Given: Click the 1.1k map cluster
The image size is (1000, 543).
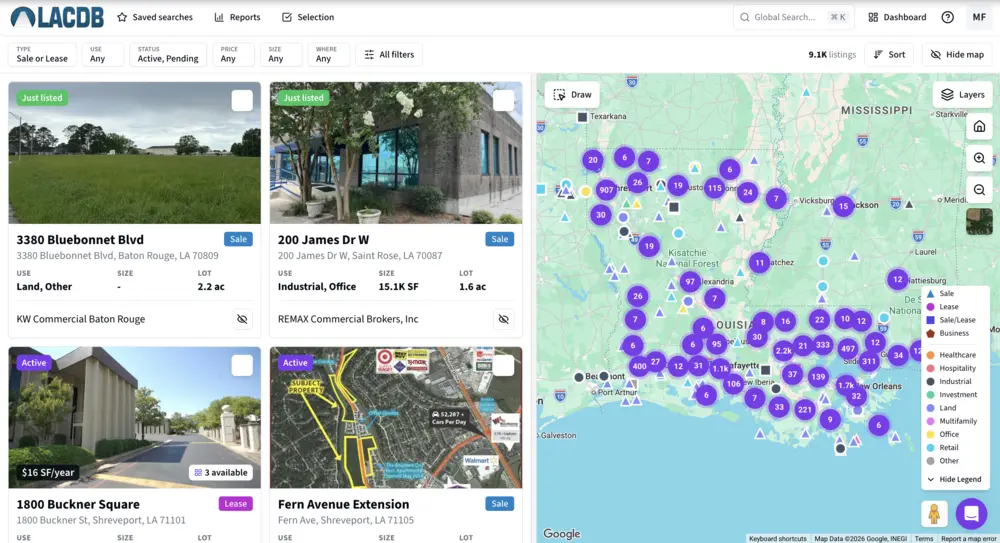Looking at the screenshot, I should tap(720, 368).
